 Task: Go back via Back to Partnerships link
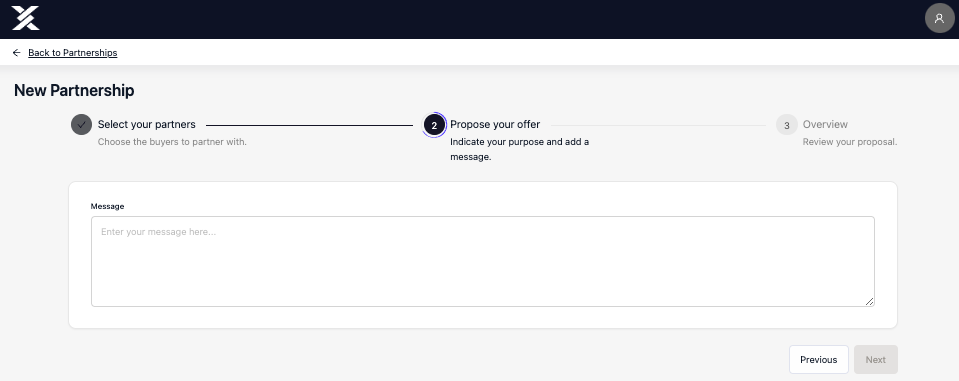point(73,53)
